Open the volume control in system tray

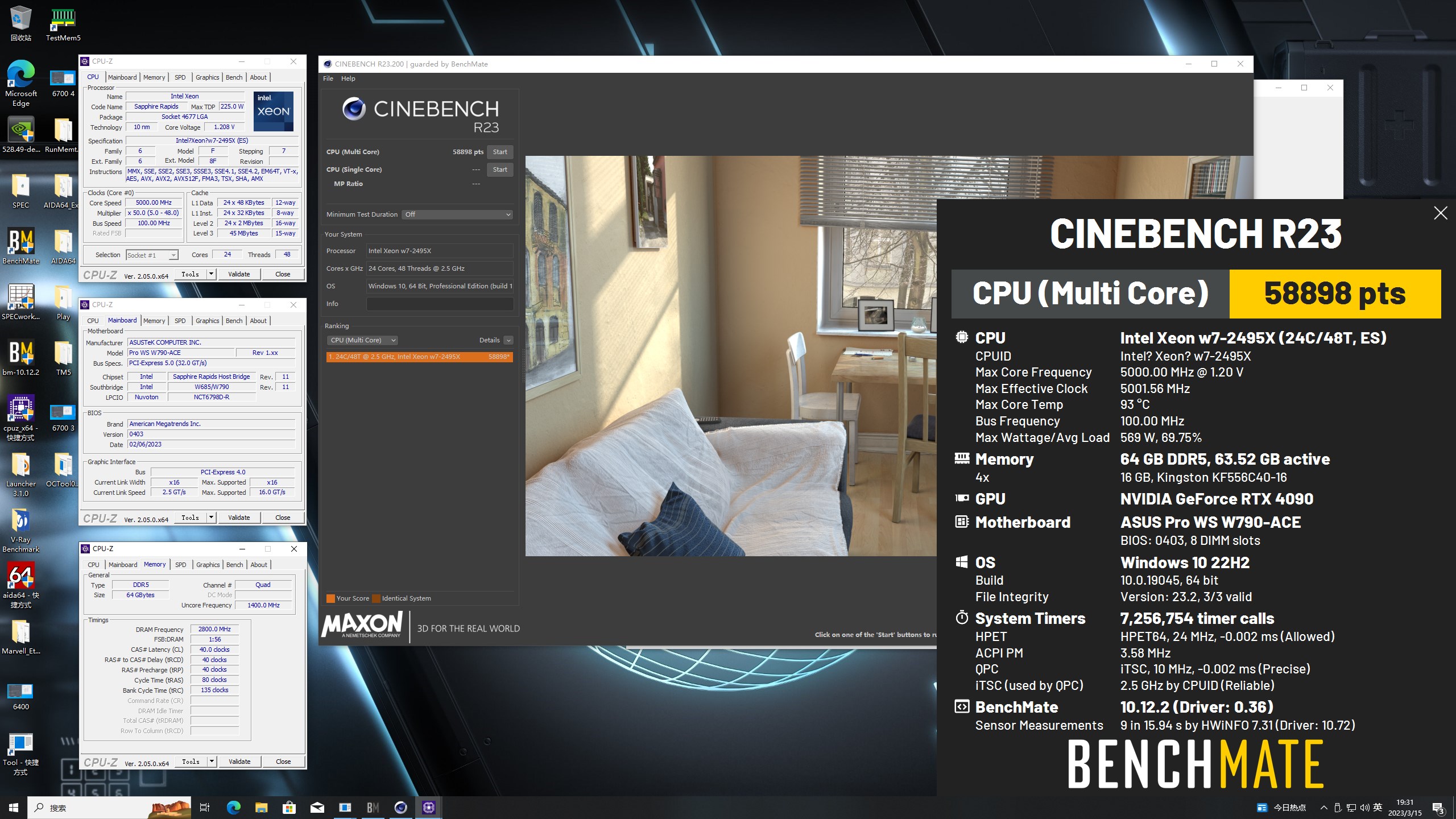click(1364, 808)
